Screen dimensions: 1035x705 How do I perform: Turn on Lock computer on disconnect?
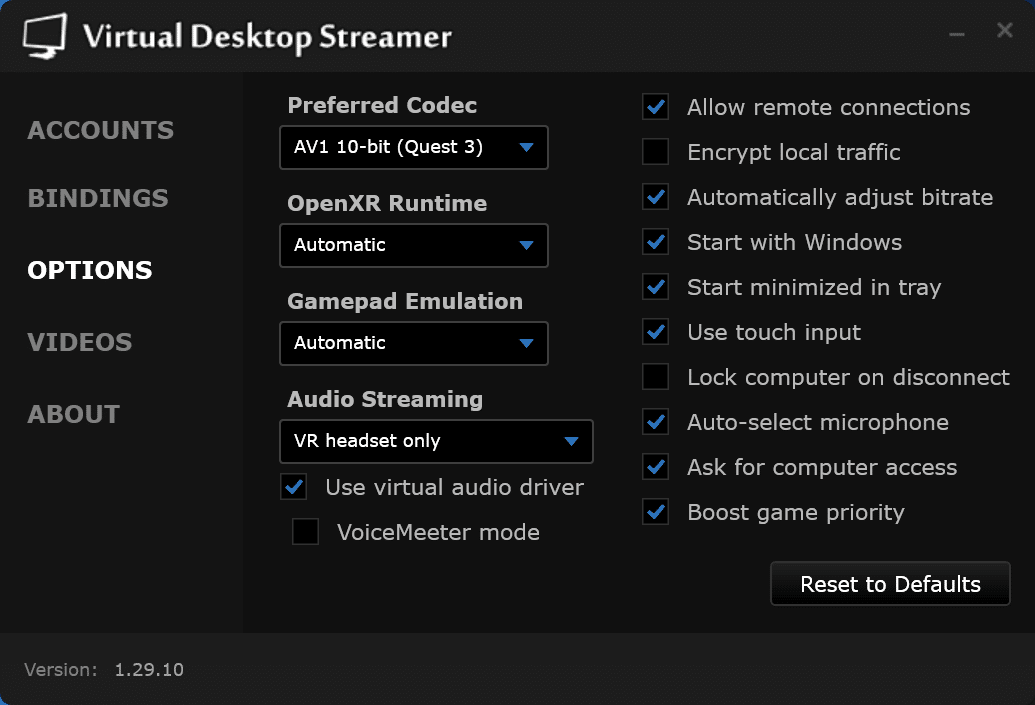coord(656,377)
